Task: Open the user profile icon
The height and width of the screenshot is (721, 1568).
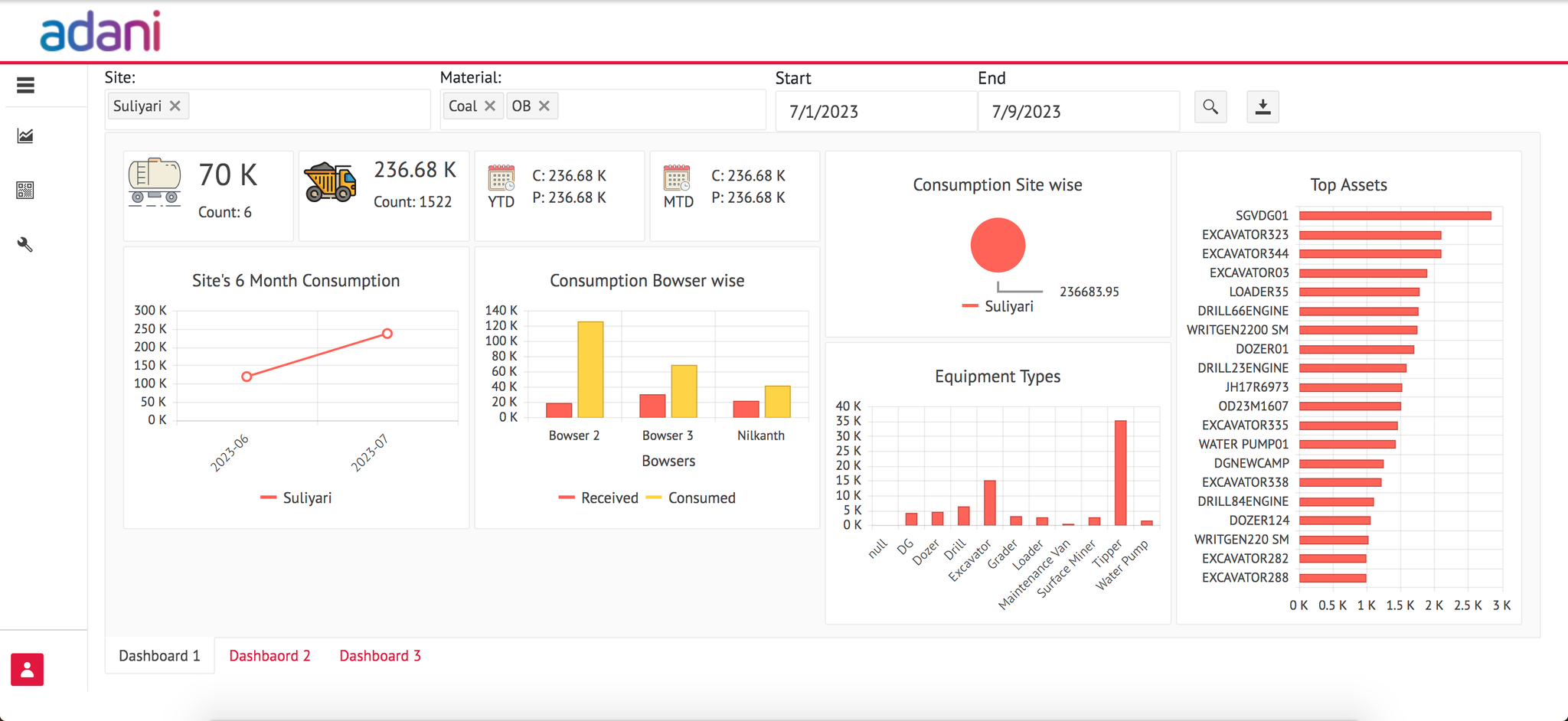Action: [27, 670]
